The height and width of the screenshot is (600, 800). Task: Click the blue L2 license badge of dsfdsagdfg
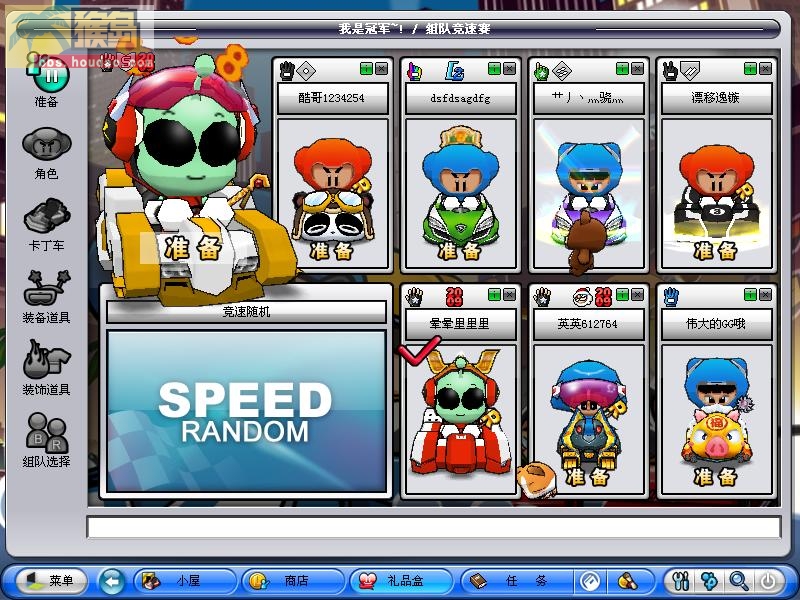pos(454,71)
